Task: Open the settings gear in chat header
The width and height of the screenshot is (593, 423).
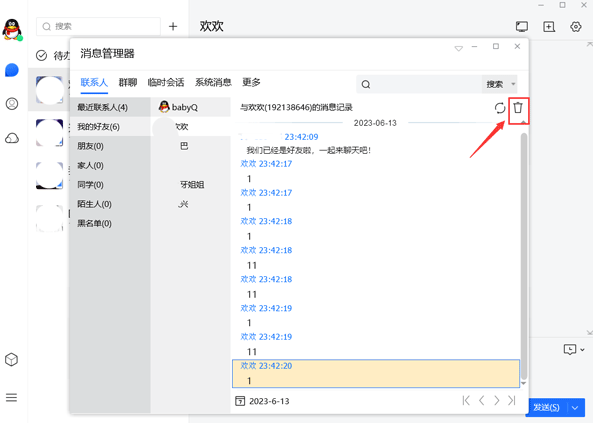Action: click(576, 26)
